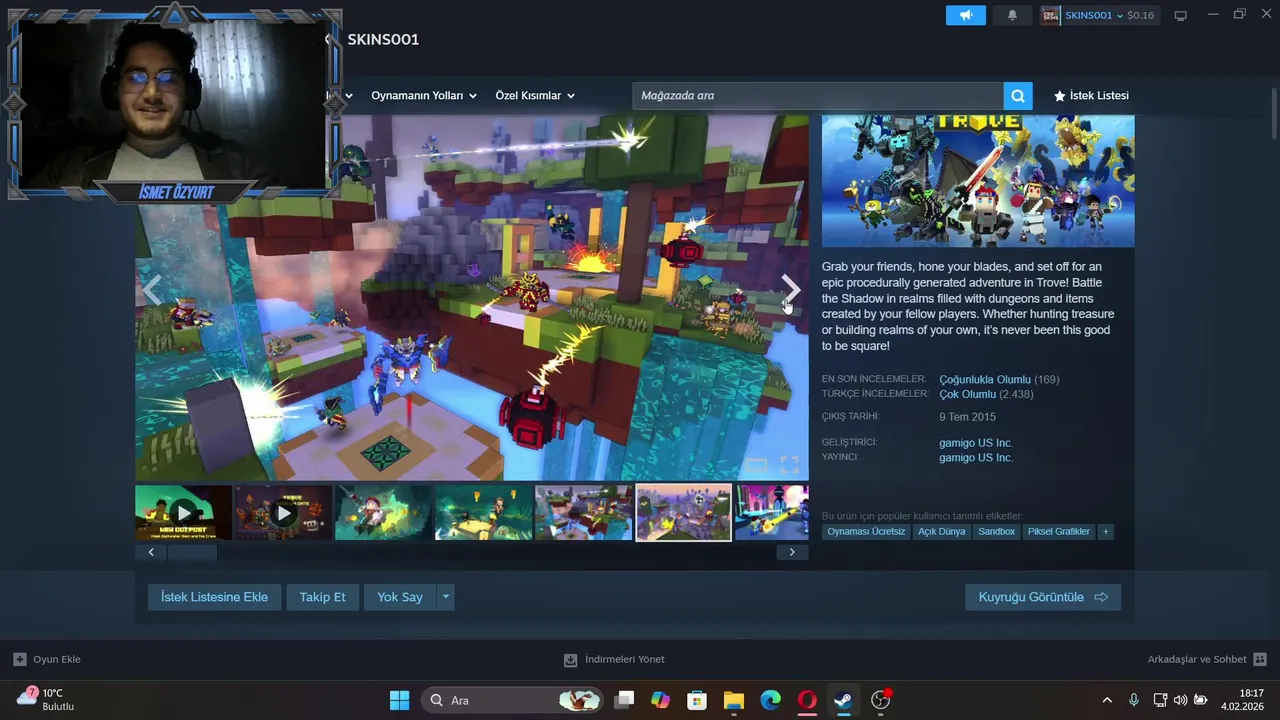This screenshot has width=1280, height=720.
Task: Click the Yok Say button
Action: click(400, 597)
